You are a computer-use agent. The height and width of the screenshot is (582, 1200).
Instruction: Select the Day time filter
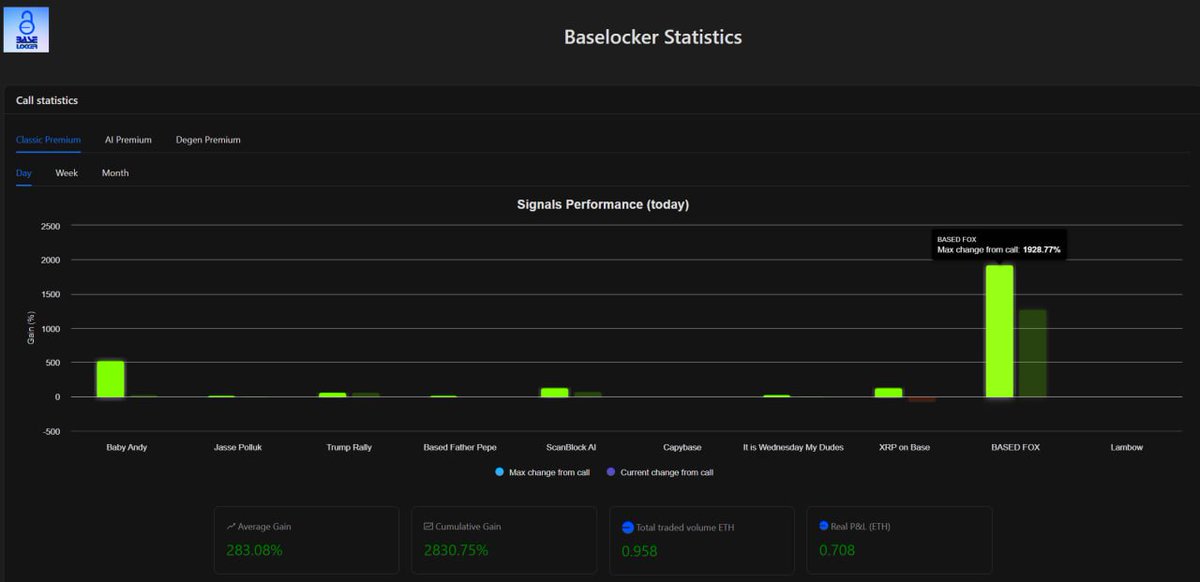tap(23, 173)
